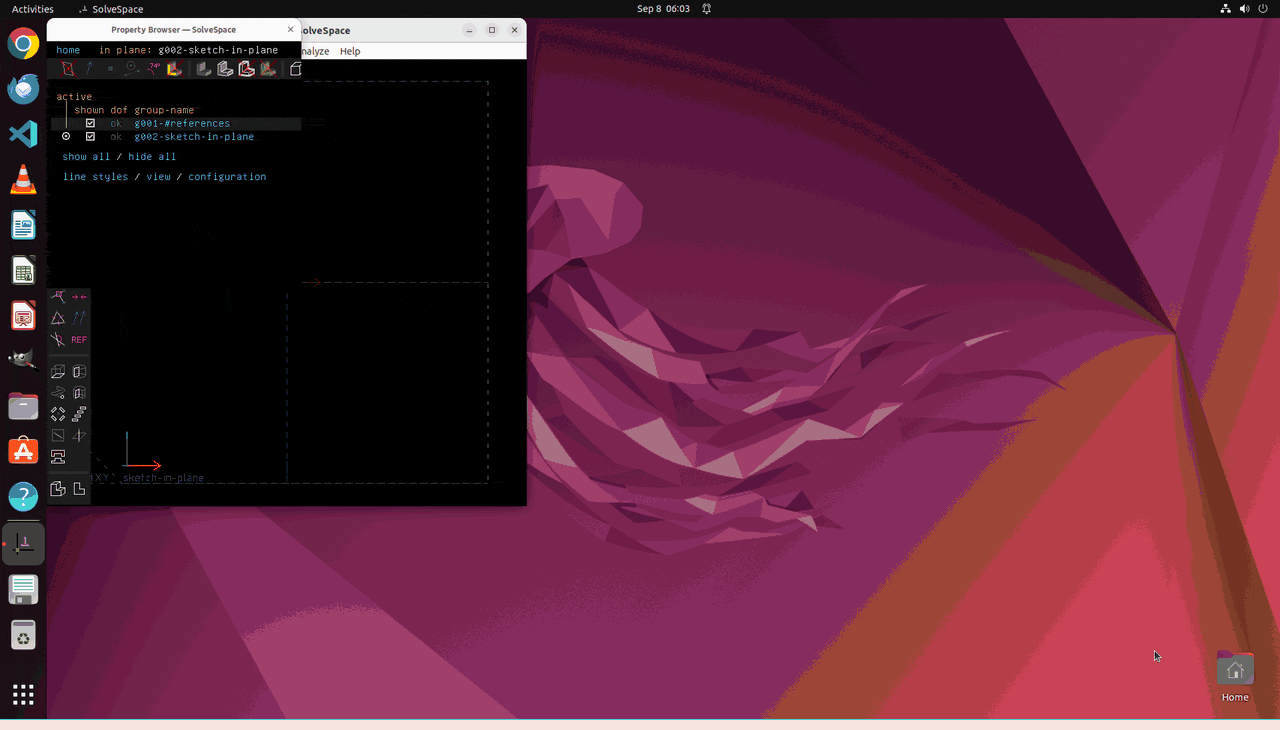The image size is (1280, 730).
Task: Create a new lathe group
Action: tap(79, 372)
